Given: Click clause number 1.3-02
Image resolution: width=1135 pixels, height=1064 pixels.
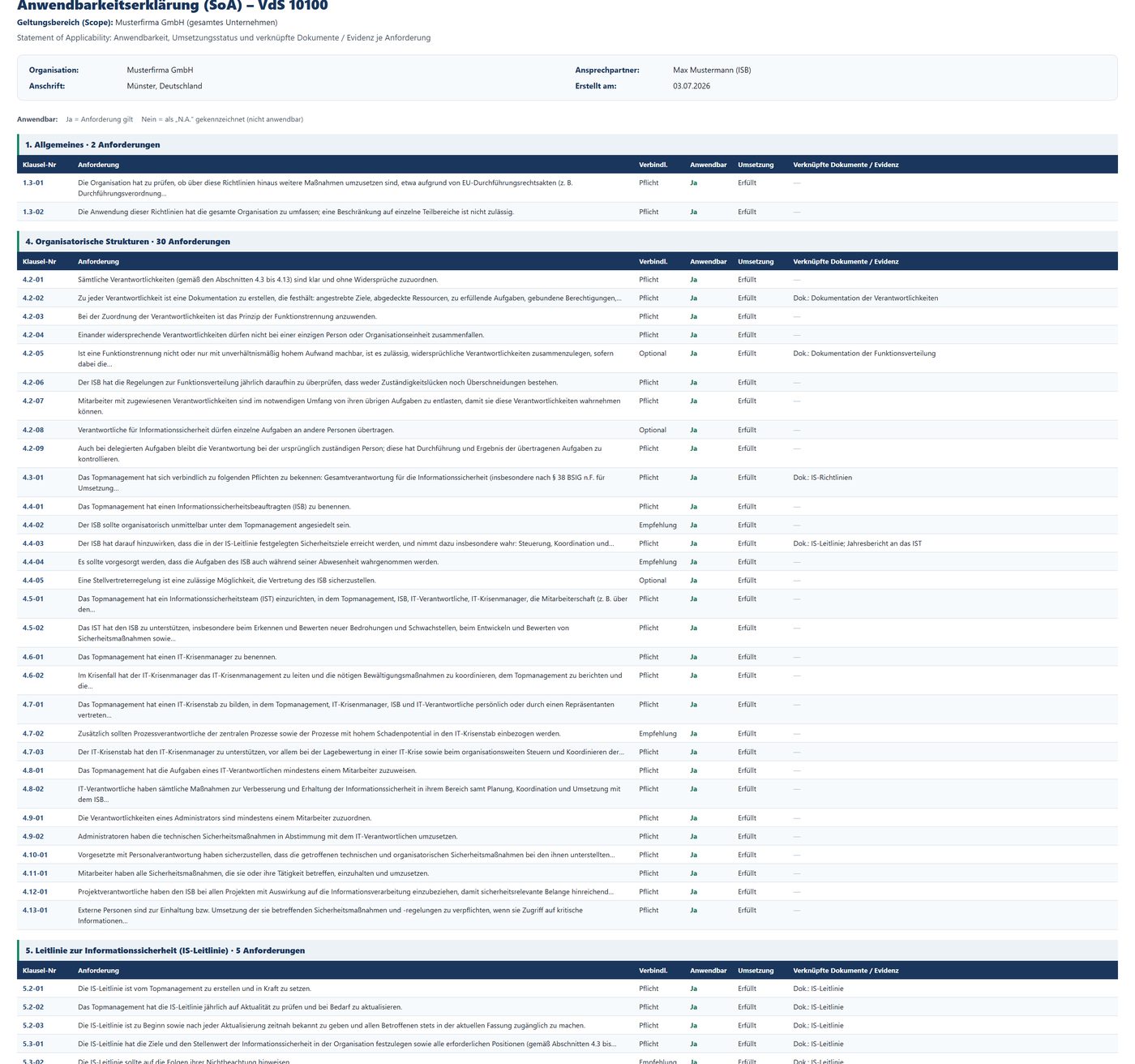Looking at the screenshot, I should coord(33,212).
